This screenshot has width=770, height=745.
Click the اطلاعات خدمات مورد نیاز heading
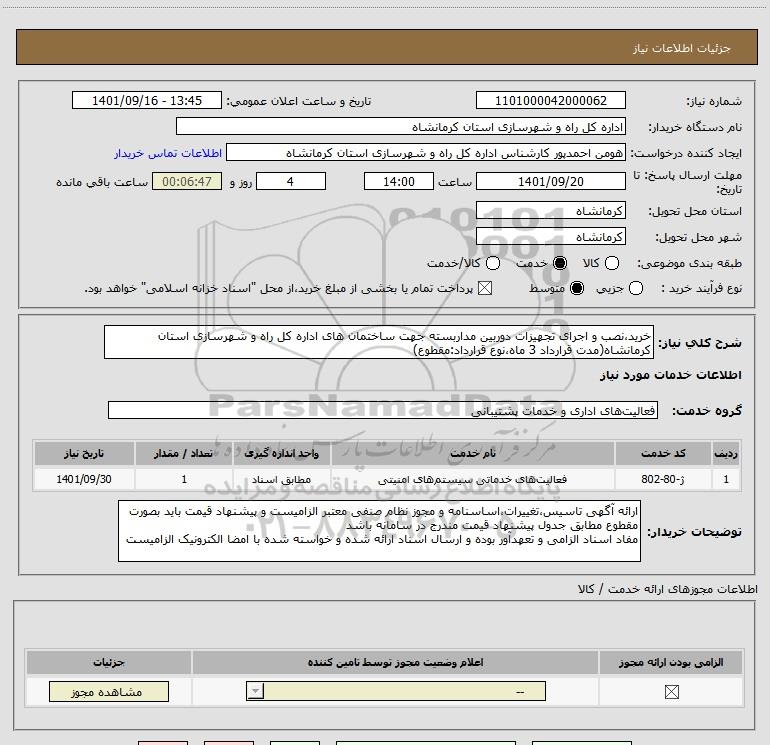pos(671,375)
